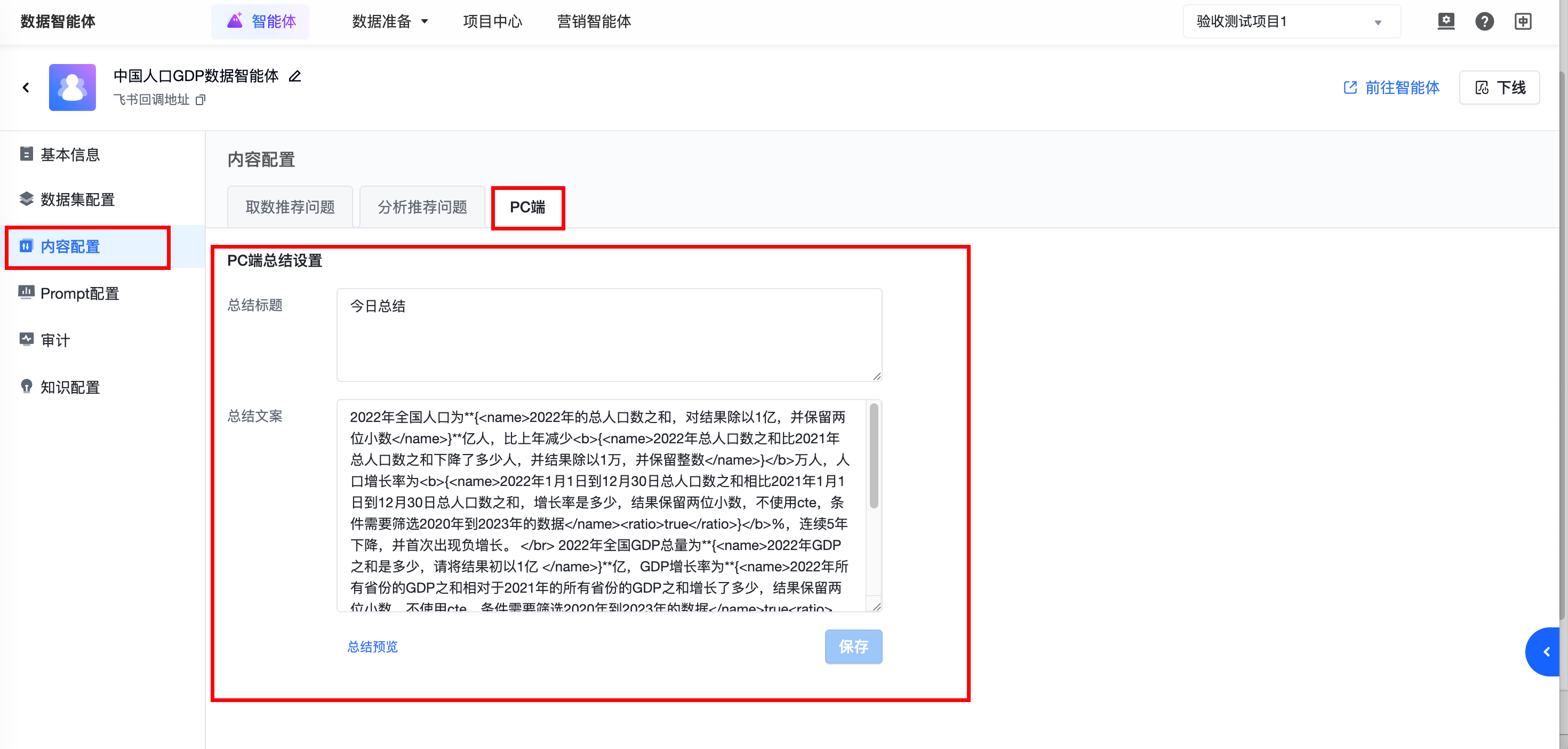
Task: Select the PC端 tab
Action: coord(527,207)
